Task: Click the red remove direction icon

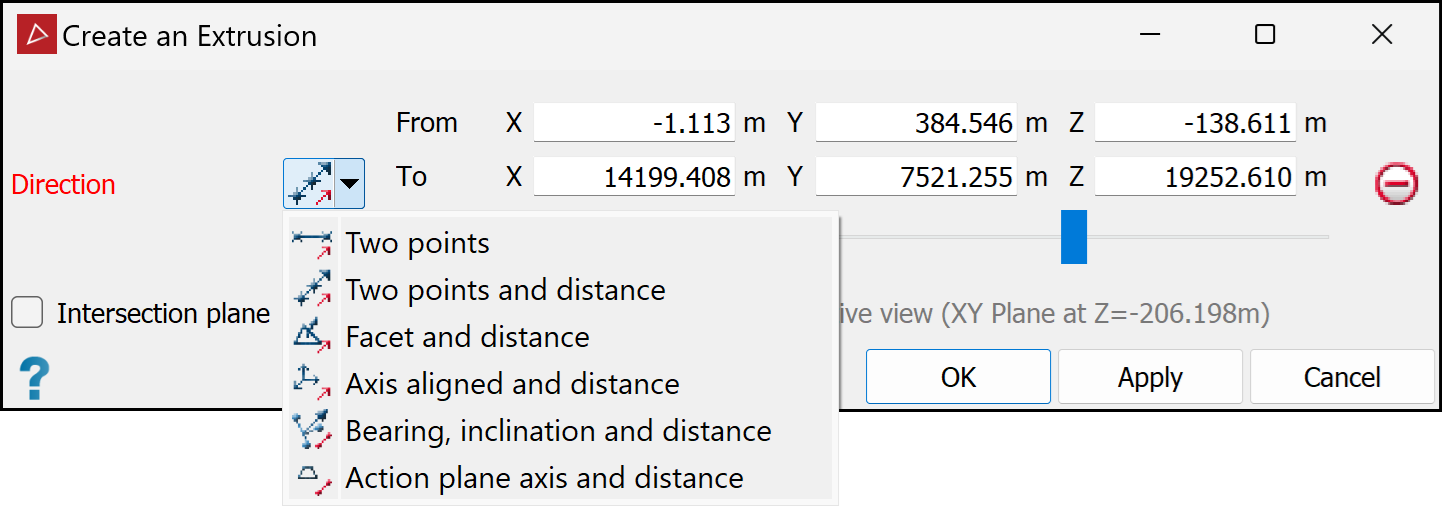Action: coord(1396,184)
